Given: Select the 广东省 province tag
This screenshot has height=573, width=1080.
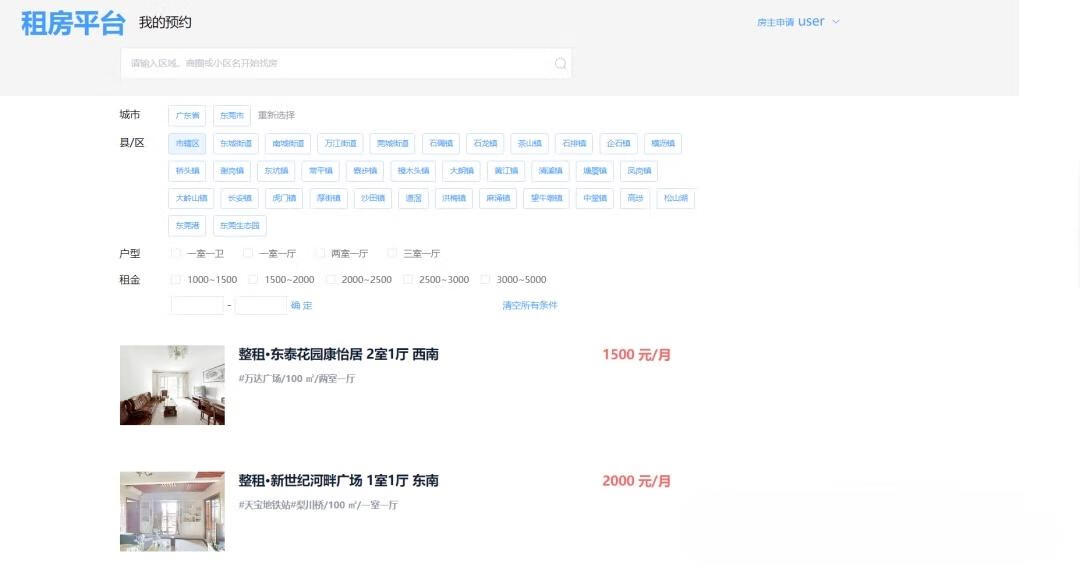Looking at the screenshot, I should (187, 115).
